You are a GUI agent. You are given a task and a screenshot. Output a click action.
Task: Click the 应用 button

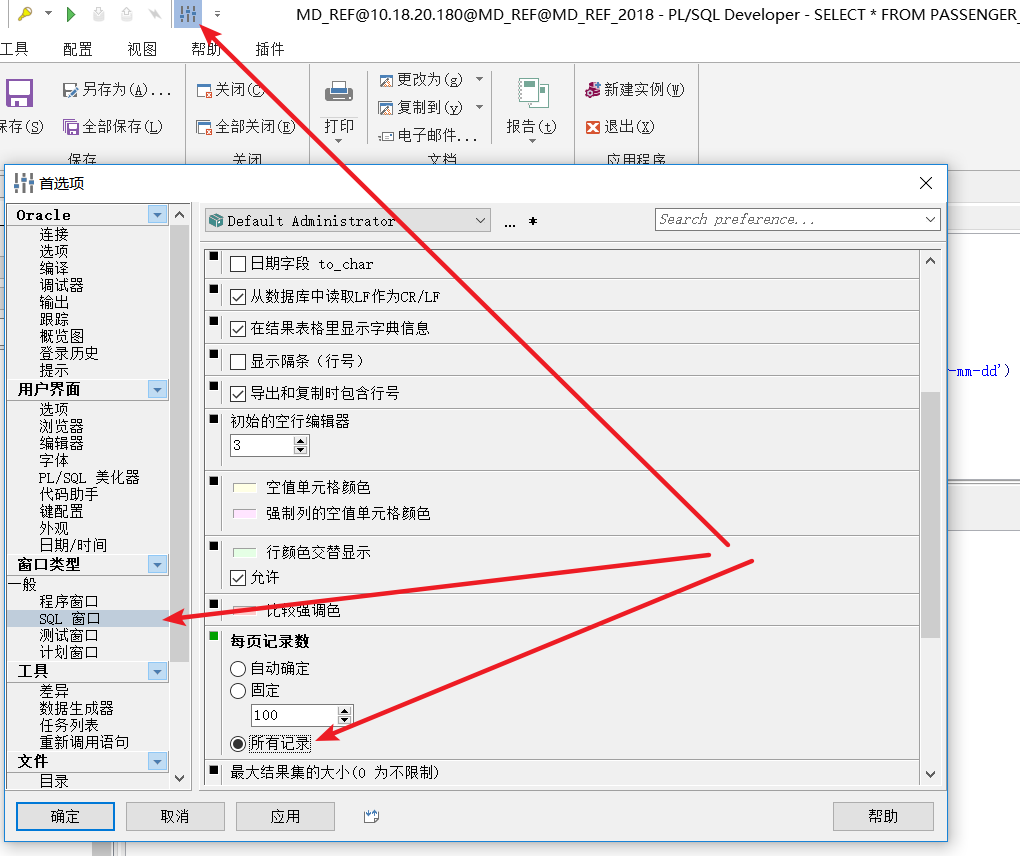click(x=285, y=816)
